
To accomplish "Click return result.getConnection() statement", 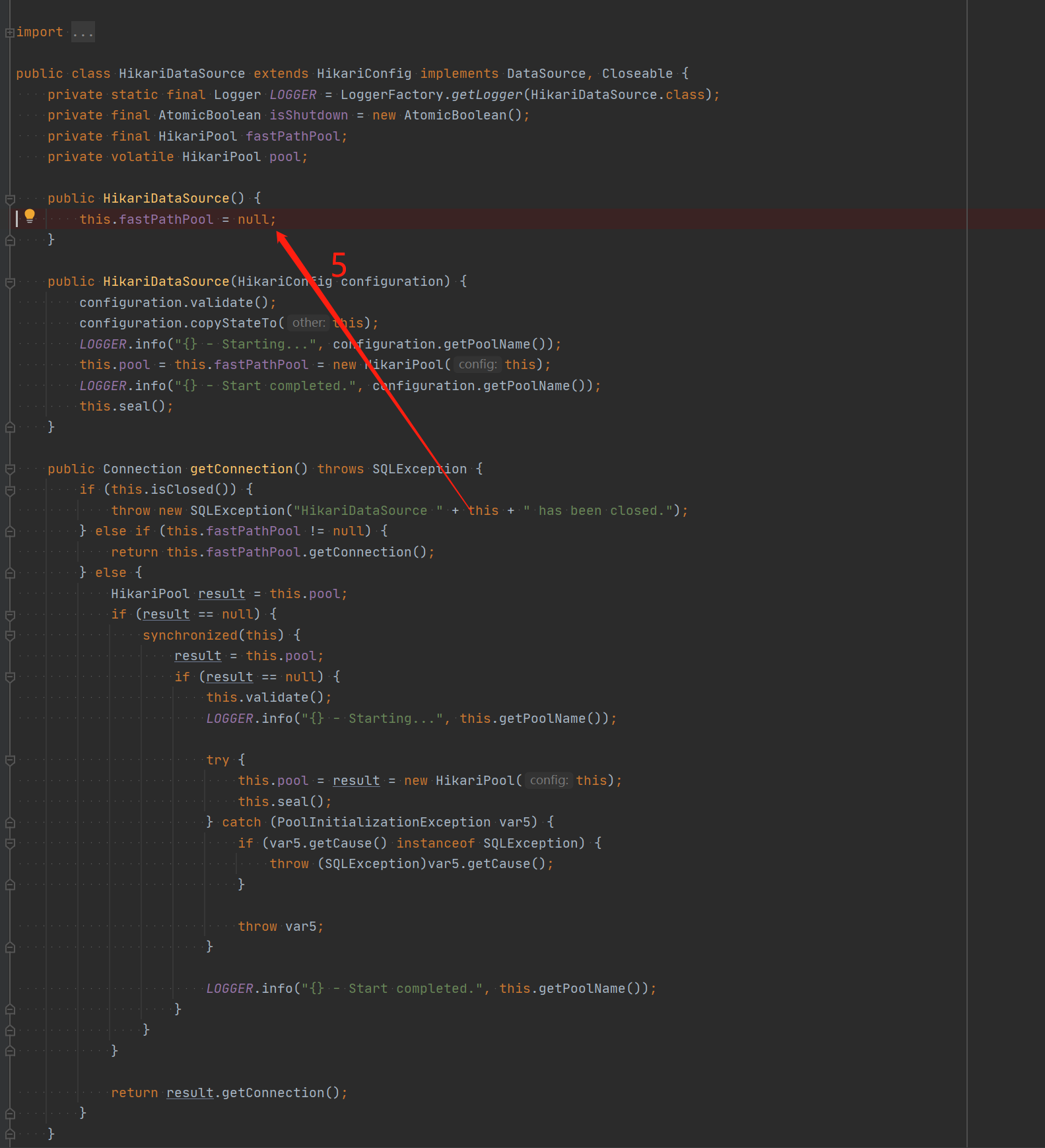I will 229,1093.
